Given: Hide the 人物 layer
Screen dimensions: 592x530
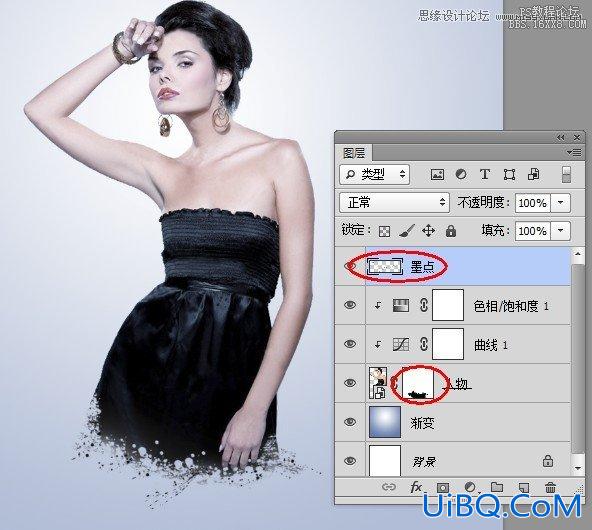Looking at the screenshot, I should [x=350, y=383].
